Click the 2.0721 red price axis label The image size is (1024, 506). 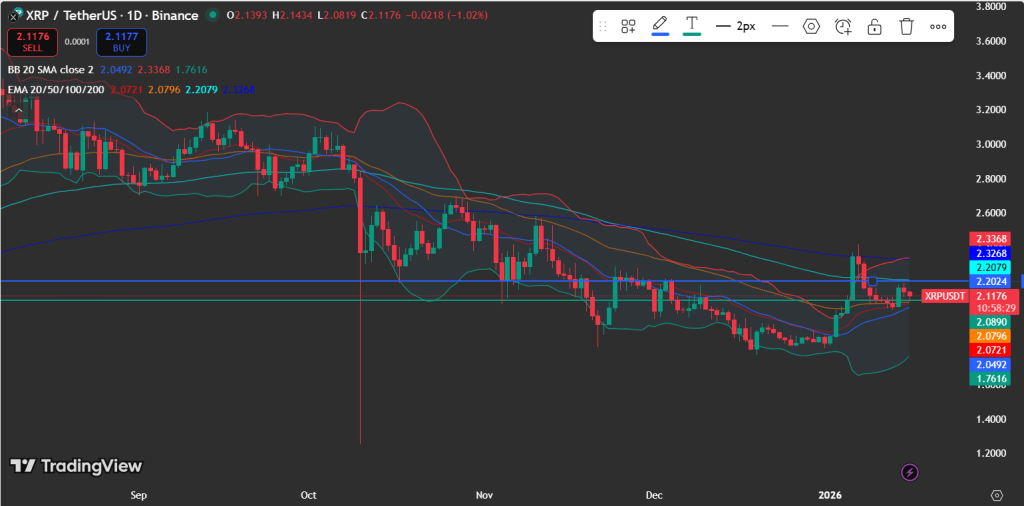pyautogui.click(x=989, y=351)
